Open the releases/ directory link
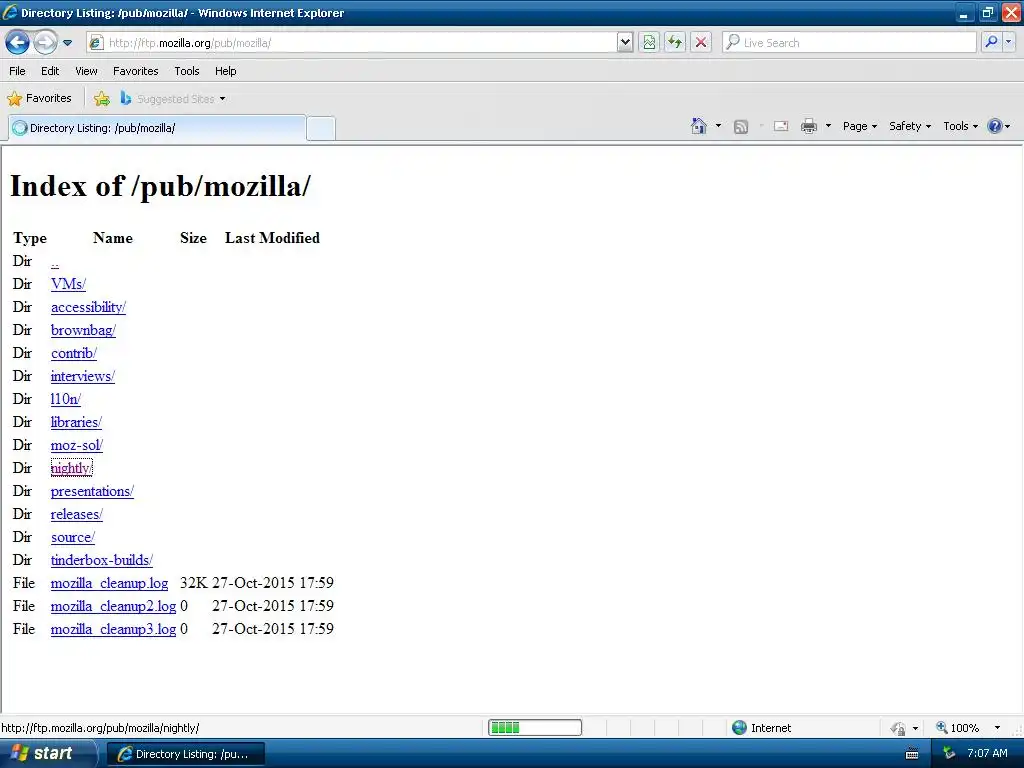Image resolution: width=1024 pixels, height=768 pixels. [x=76, y=515]
